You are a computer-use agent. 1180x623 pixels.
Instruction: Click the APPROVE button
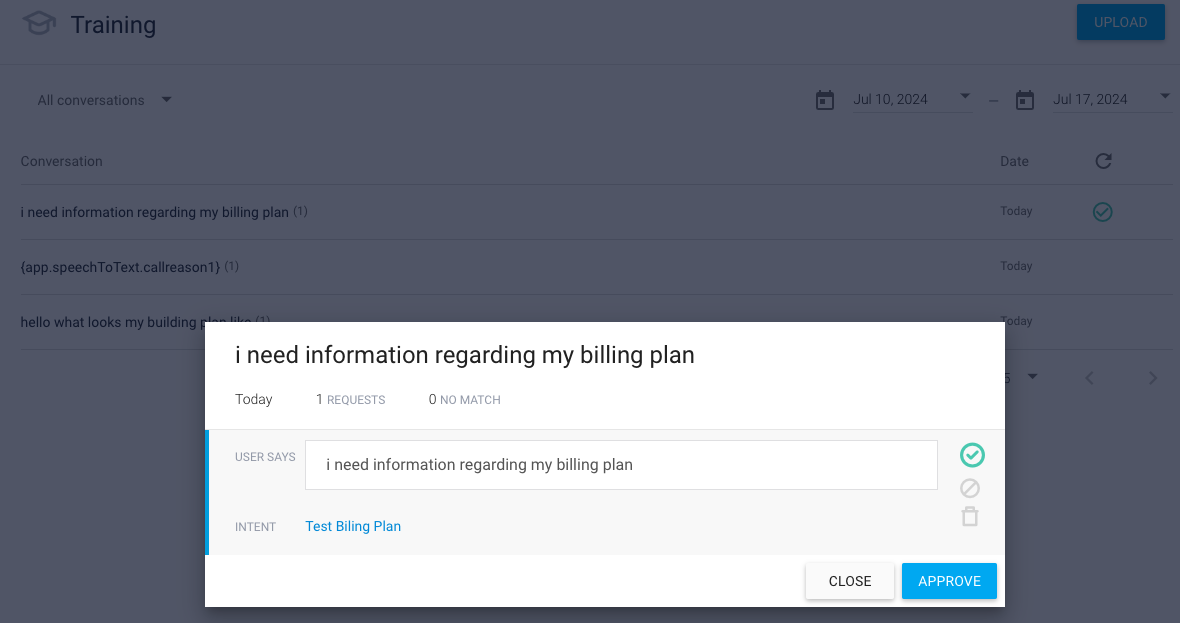click(x=949, y=581)
